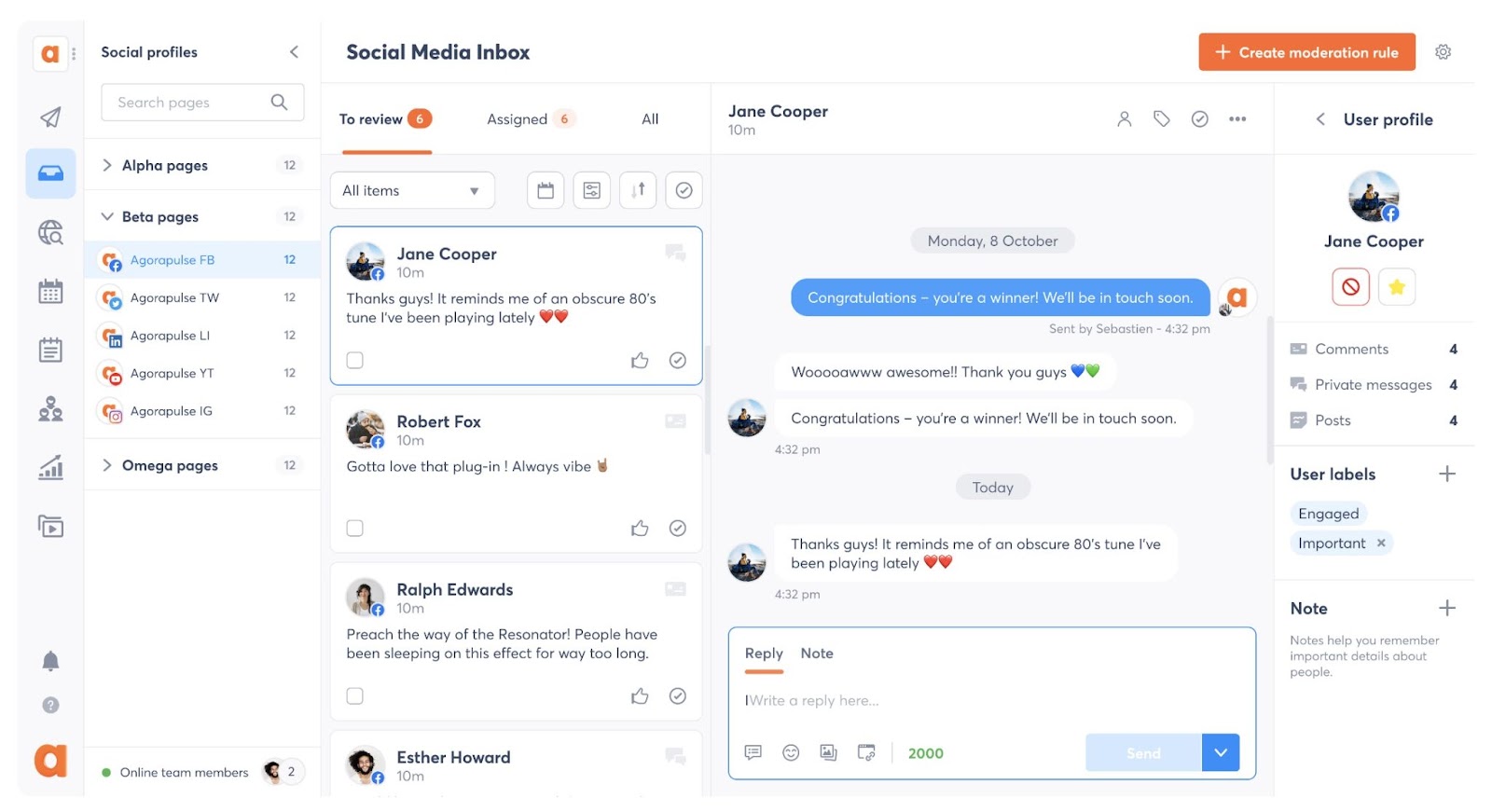Switch to the Assigned tab
This screenshot has height=812, width=1492.
coord(518,119)
